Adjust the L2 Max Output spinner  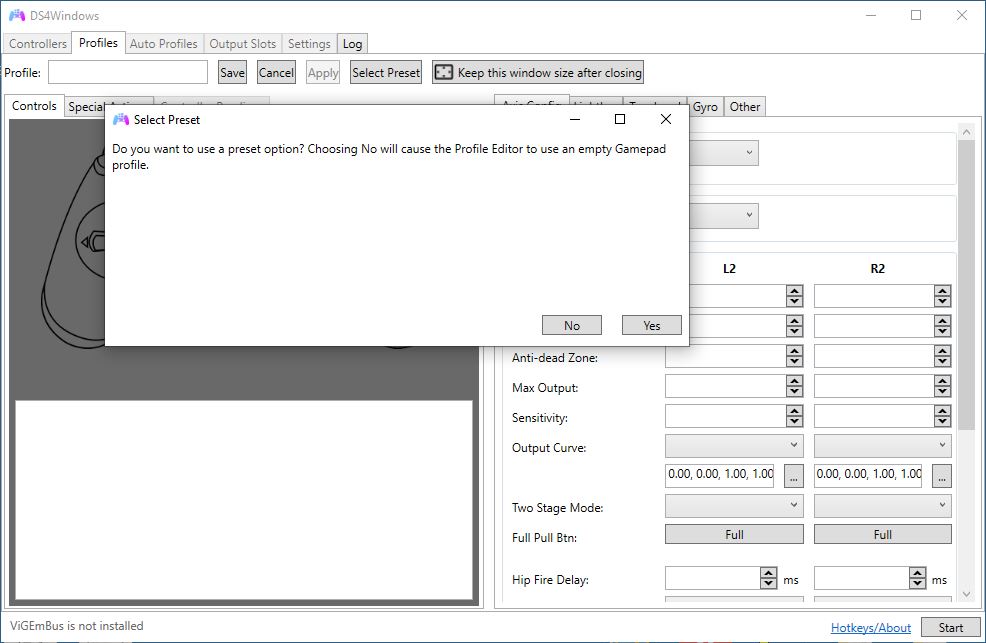click(x=794, y=386)
